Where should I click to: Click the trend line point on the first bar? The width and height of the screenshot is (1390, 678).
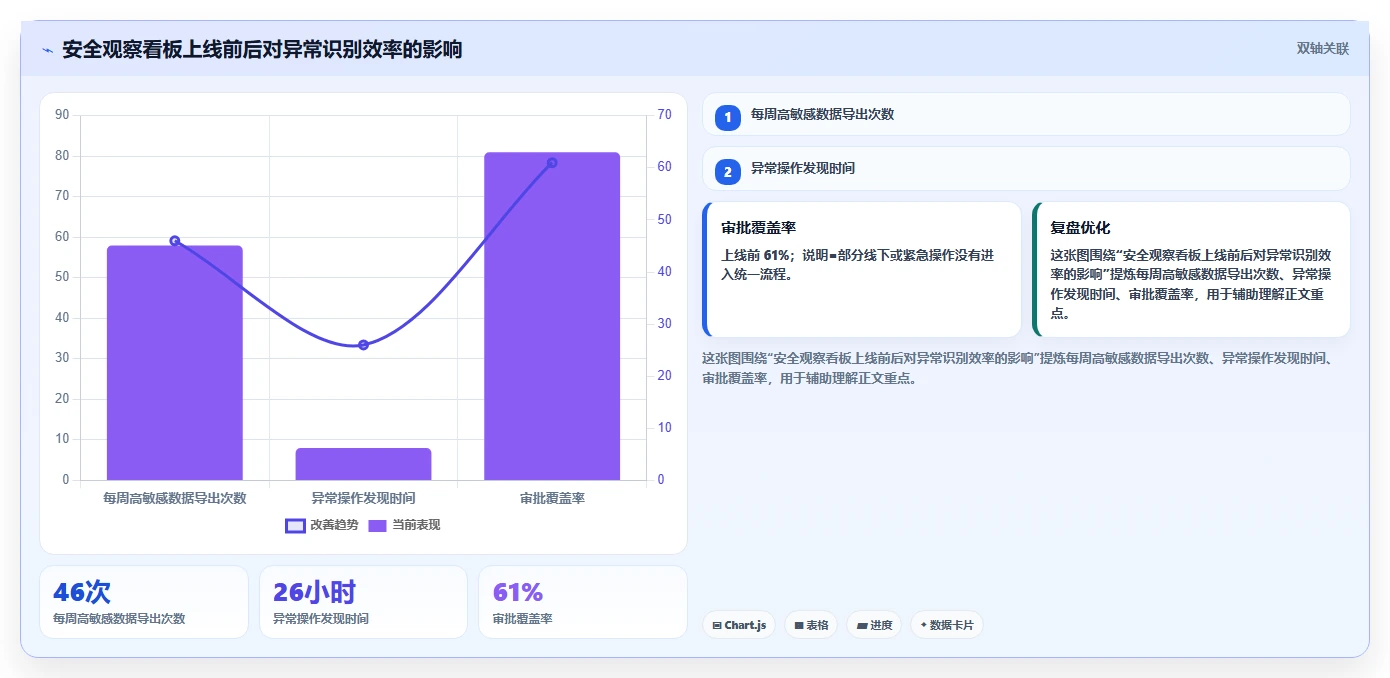tap(175, 241)
